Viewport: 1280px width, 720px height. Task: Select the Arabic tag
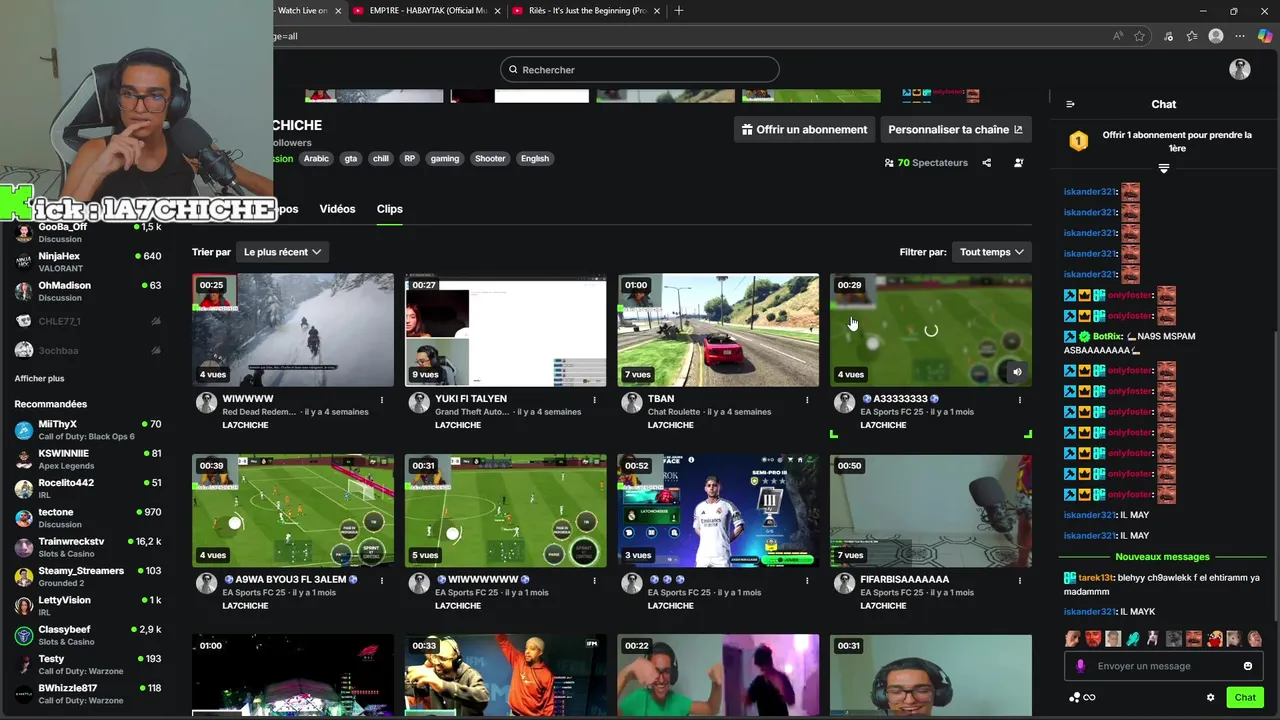[316, 159]
